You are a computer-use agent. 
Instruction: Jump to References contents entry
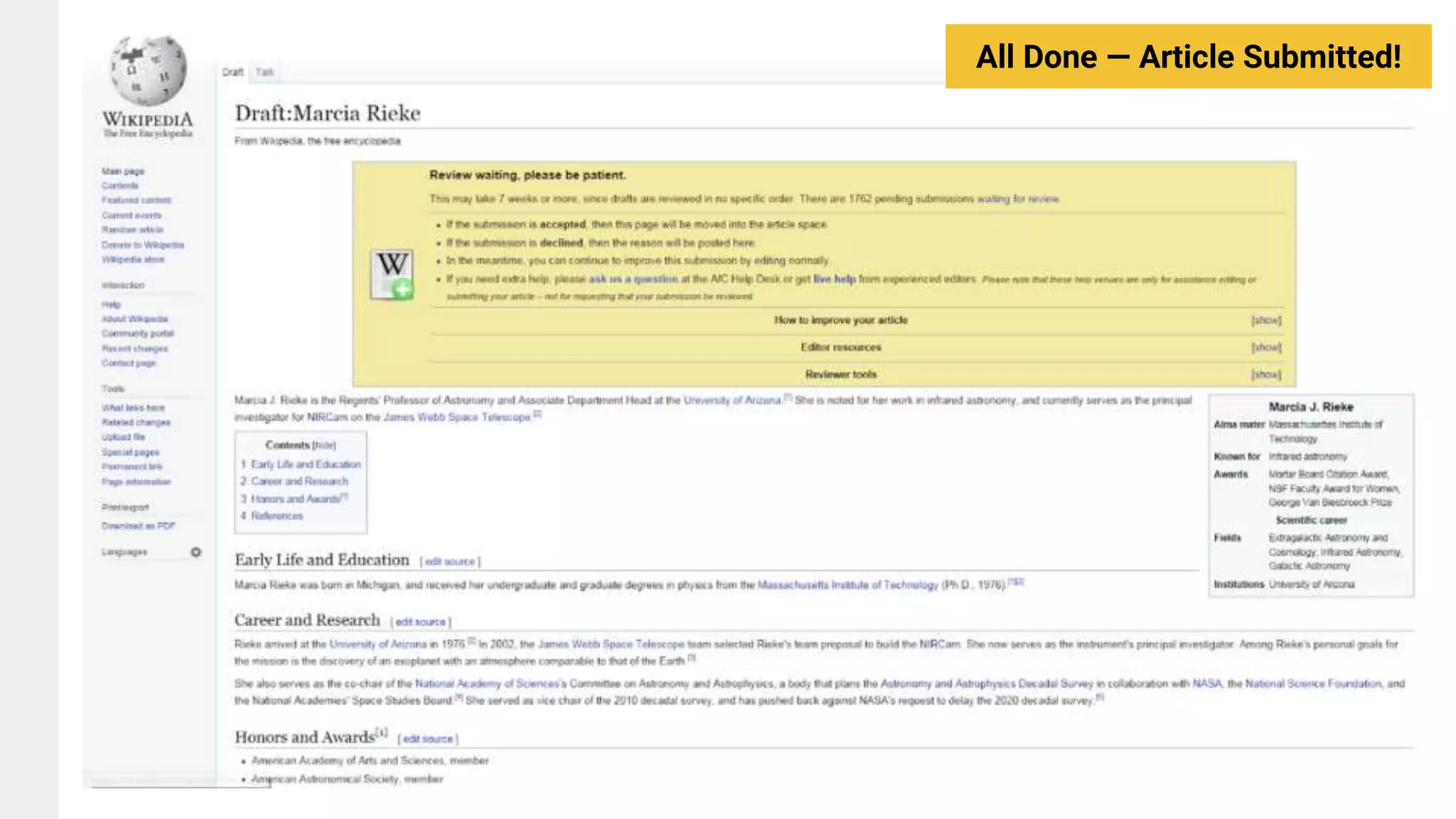(x=277, y=516)
